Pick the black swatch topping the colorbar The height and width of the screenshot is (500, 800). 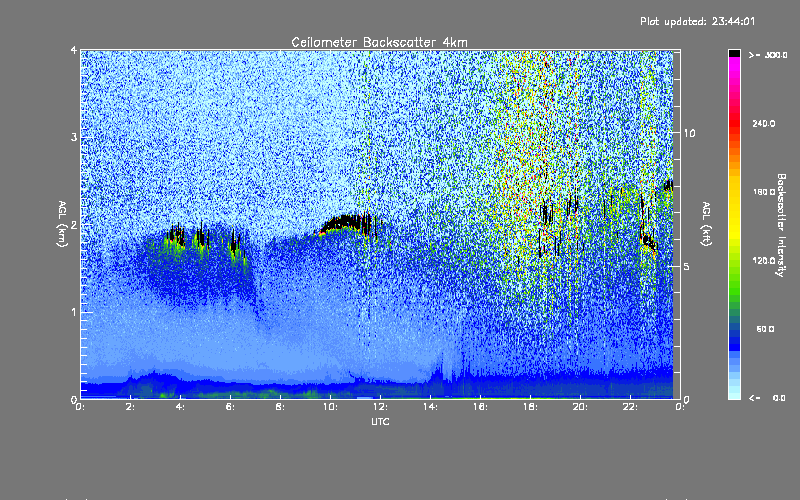click(x=734, y=53)
